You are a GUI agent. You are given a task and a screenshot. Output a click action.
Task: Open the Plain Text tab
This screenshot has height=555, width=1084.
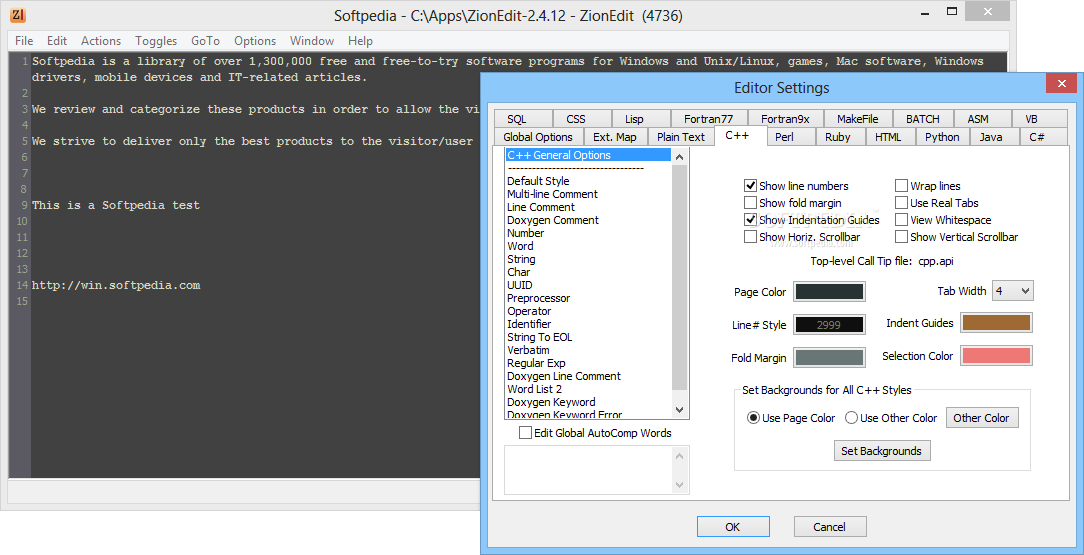[x=681, y=137]
